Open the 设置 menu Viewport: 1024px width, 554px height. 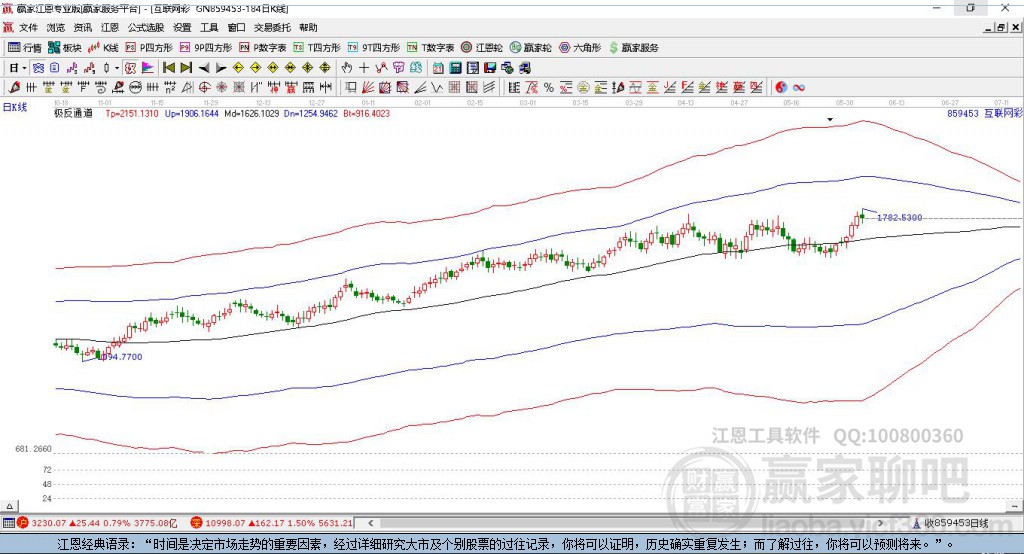[x=182, y=27]
